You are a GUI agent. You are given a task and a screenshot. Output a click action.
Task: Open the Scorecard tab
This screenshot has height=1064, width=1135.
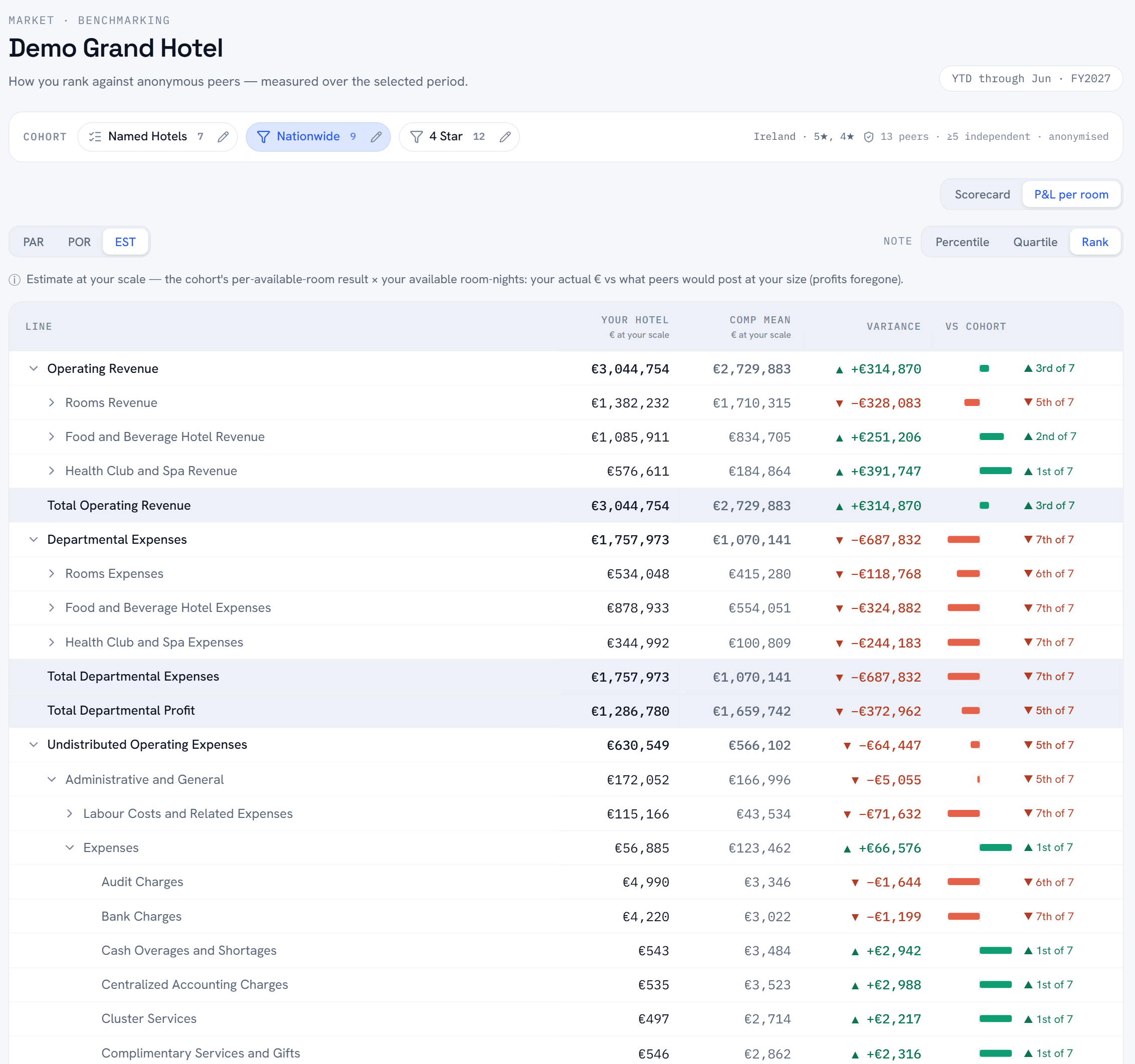[982, 194]
